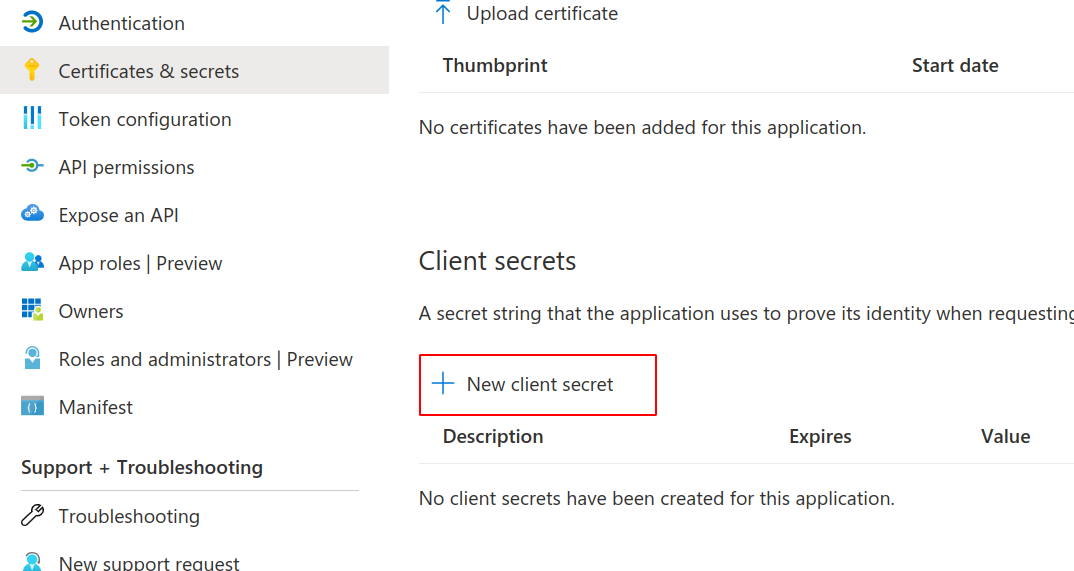Click the Authentication icon in sidebar

[32, 22]
